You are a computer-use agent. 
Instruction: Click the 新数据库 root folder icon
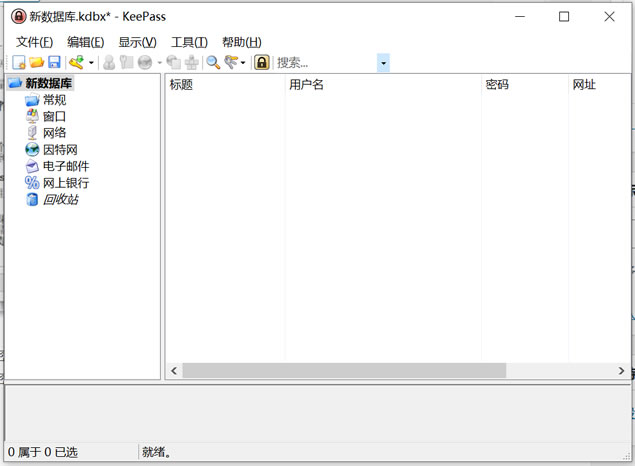15,83
